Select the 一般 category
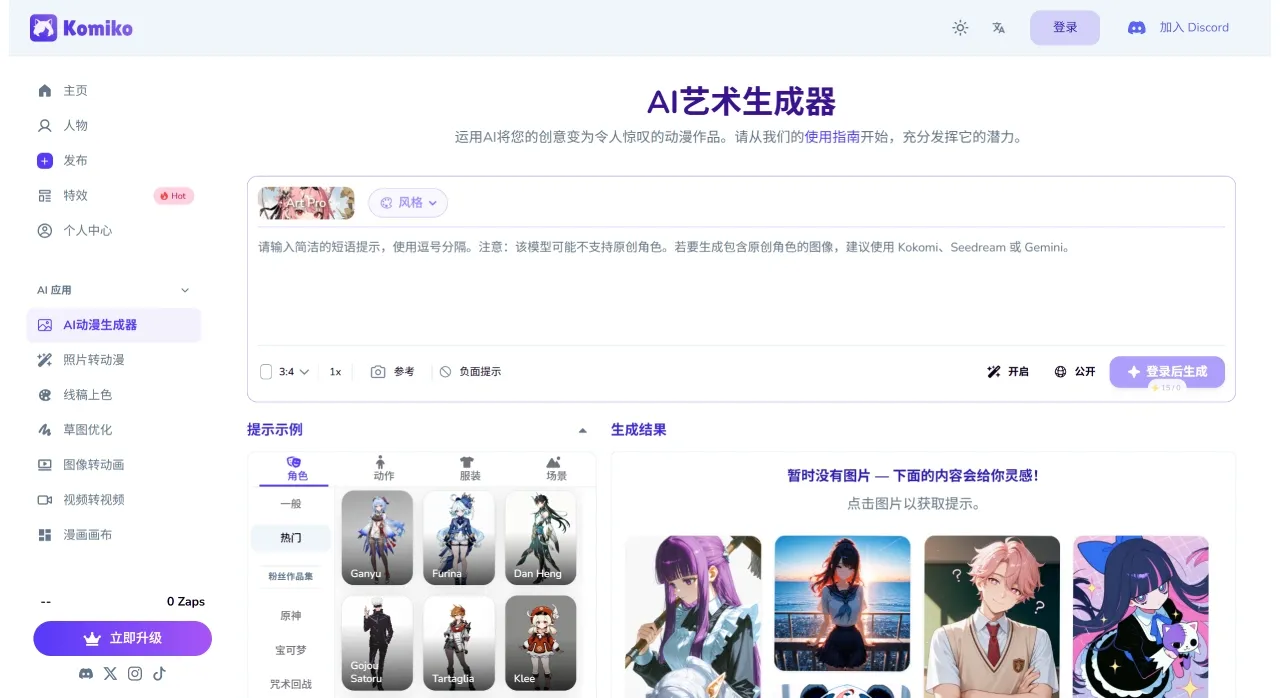1280x698 pixels. [x=290, y=505]
